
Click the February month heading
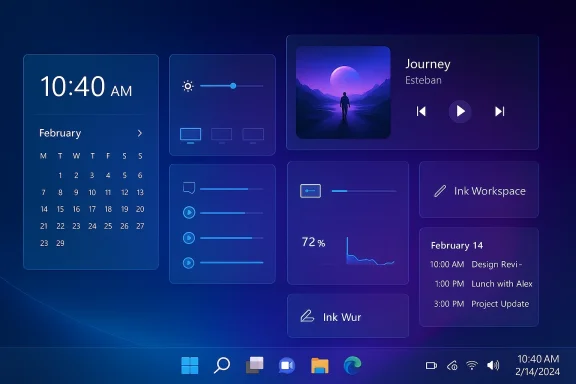click(x=60, y=133)
